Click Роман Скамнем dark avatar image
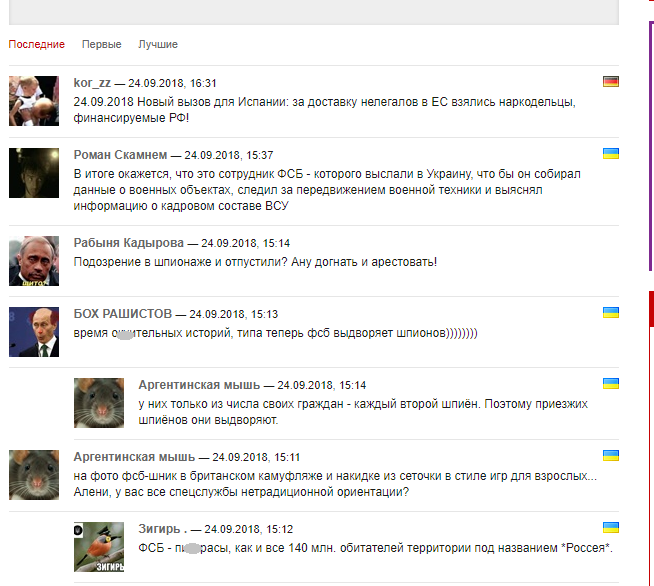 34,173
